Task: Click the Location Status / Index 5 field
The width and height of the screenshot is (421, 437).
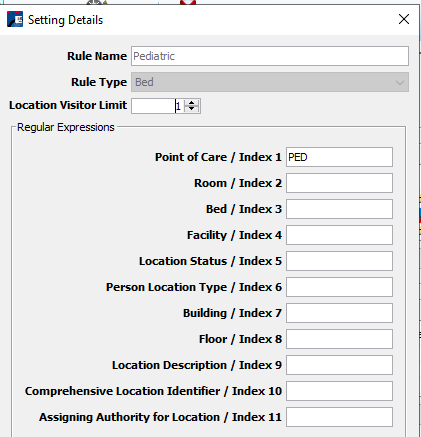Action: [339, 261]
